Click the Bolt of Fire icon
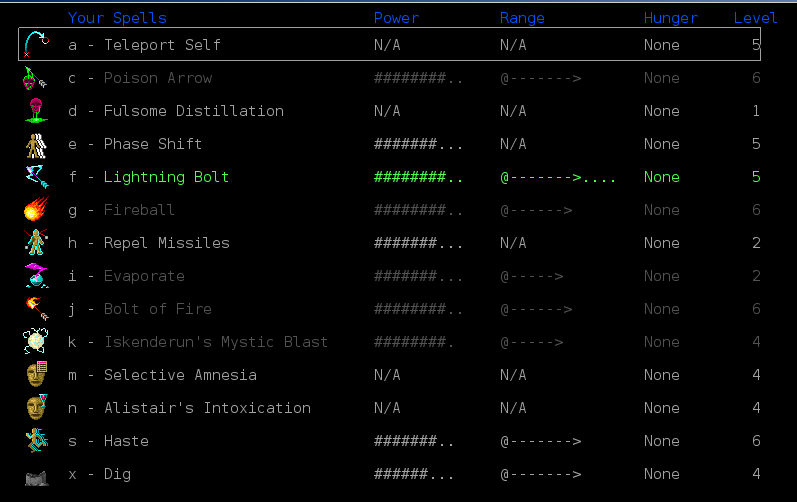The height and width of the screenshot is (502, 797). coord(36,309)
